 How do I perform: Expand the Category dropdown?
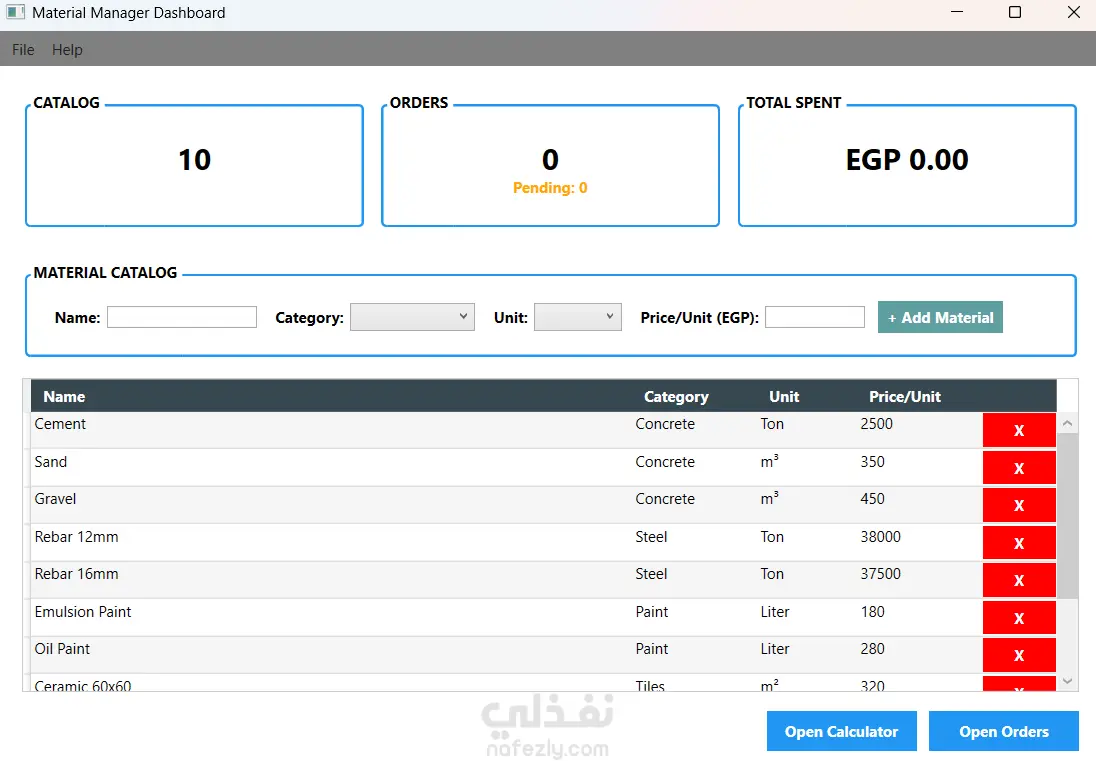[x=412, y=317]
